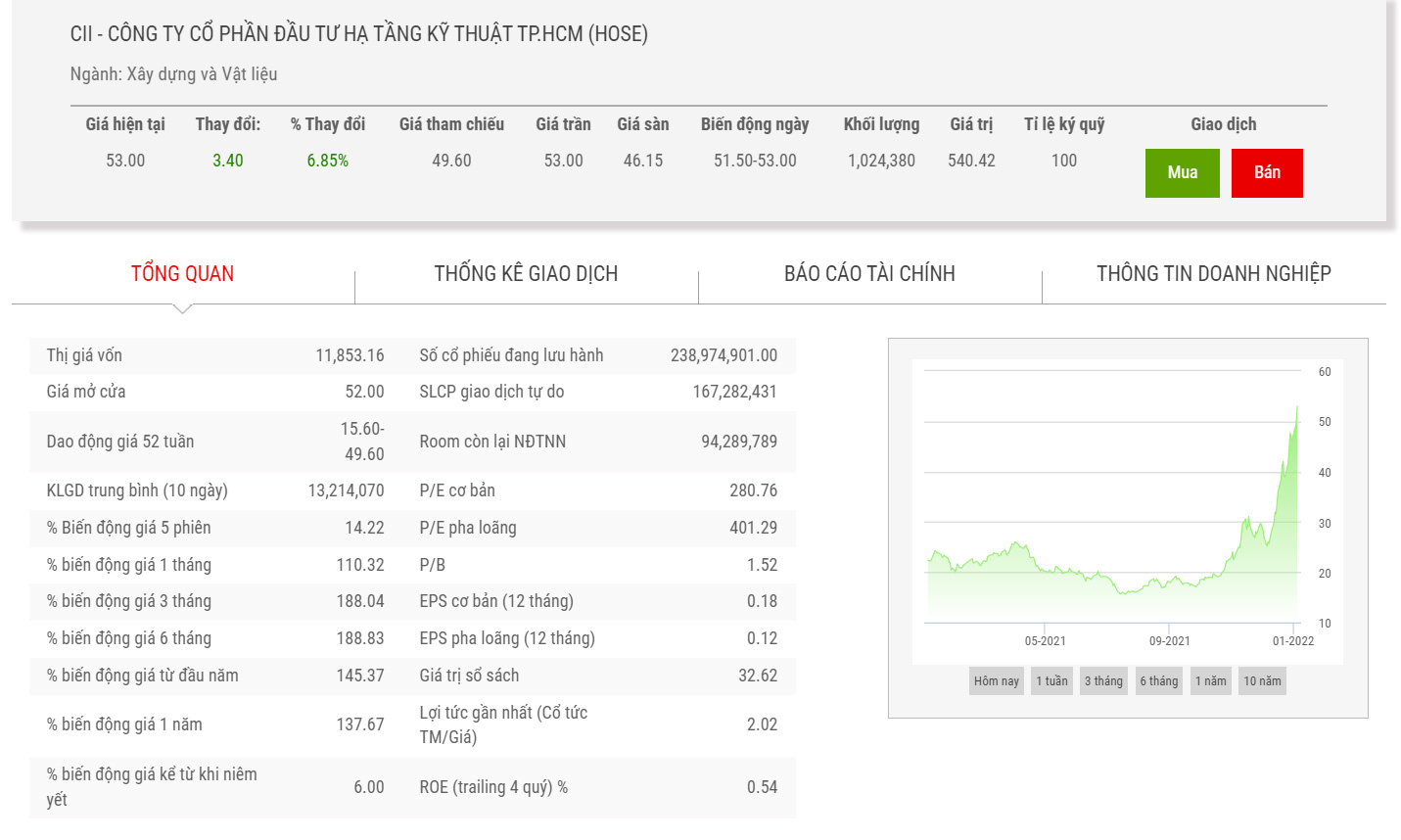1401x840 pixels.
Task: Select the Hôm nay chart range
Action: 996,681
